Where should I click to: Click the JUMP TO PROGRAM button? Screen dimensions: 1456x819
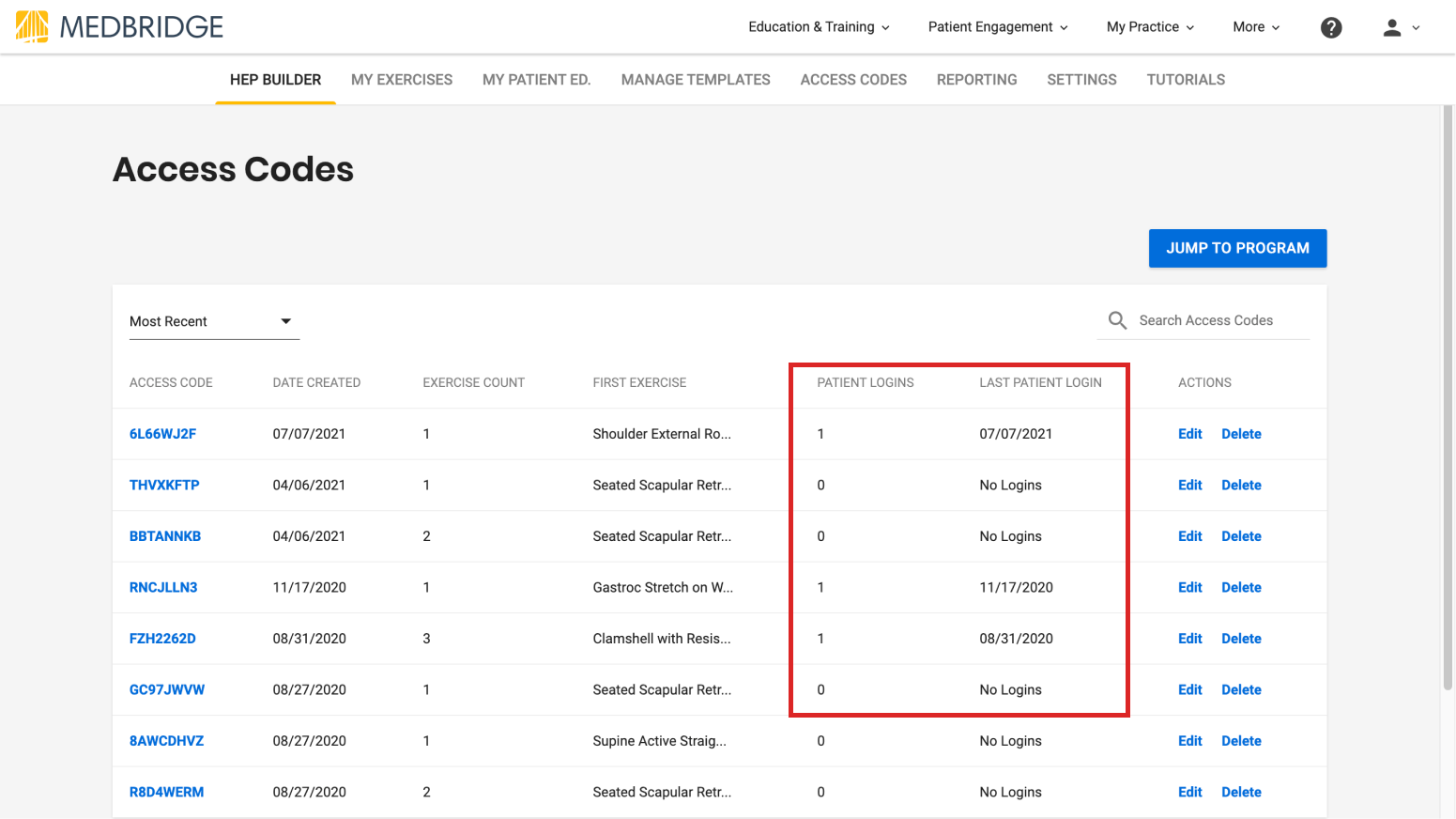(1237, 248)
